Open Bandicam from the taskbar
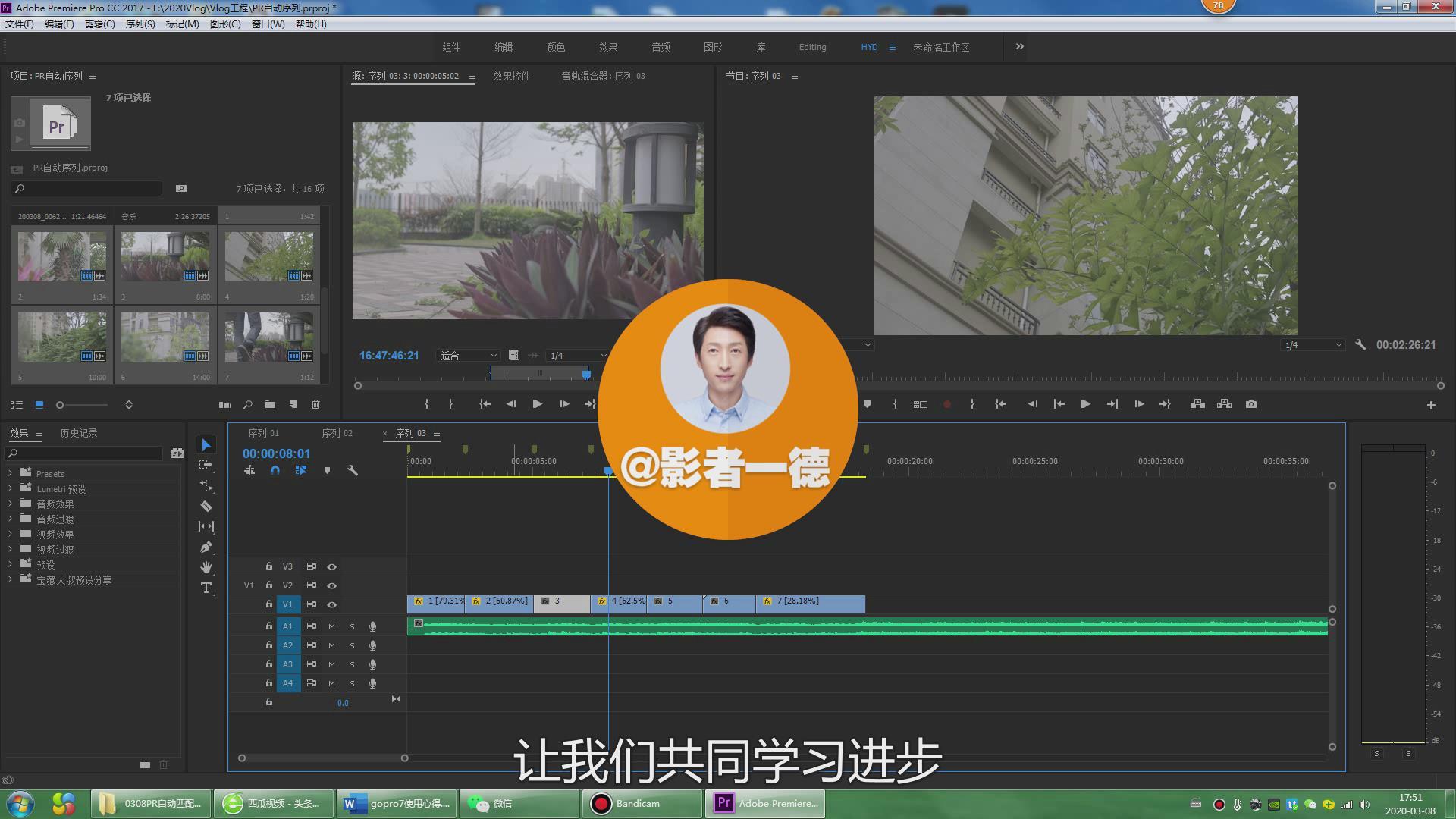The width and height of the screenshot is (1456, 819). coord(642,804)
